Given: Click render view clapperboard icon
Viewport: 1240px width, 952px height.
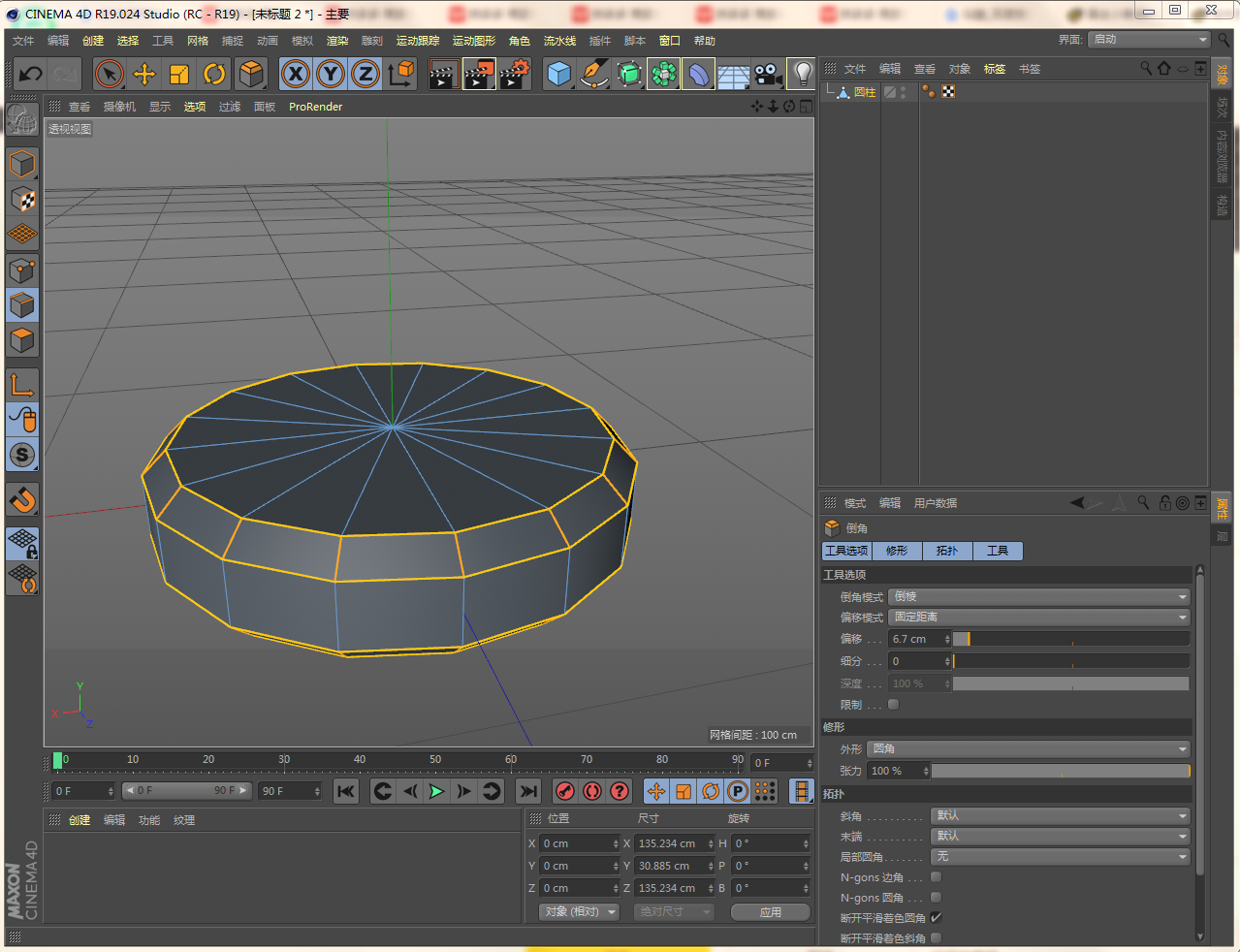Looking at the screenshot, I should tap(443, 74).
